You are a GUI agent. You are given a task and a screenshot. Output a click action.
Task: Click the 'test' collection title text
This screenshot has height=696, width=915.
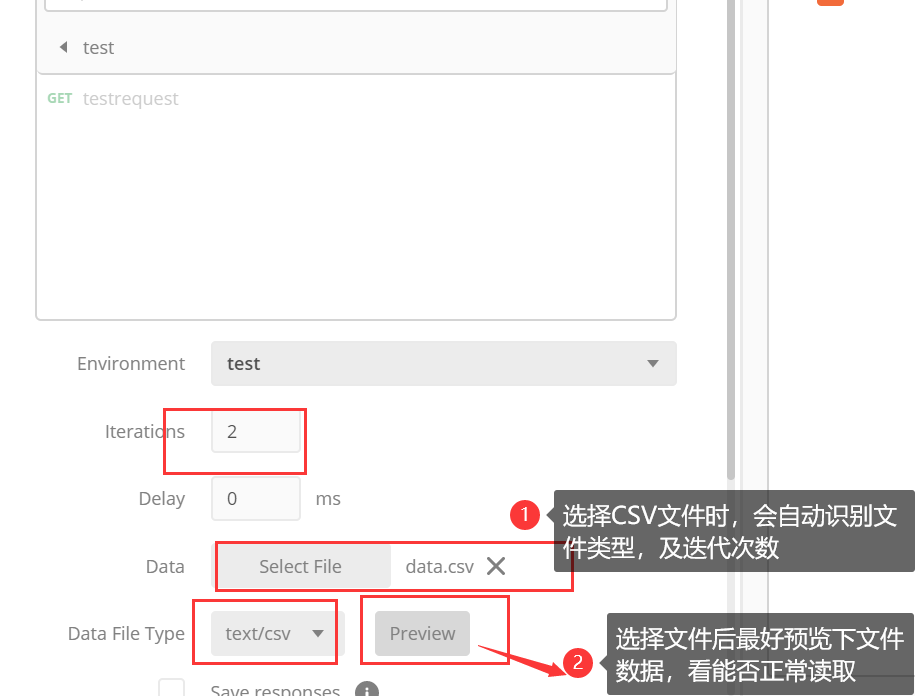coord(98,47)
